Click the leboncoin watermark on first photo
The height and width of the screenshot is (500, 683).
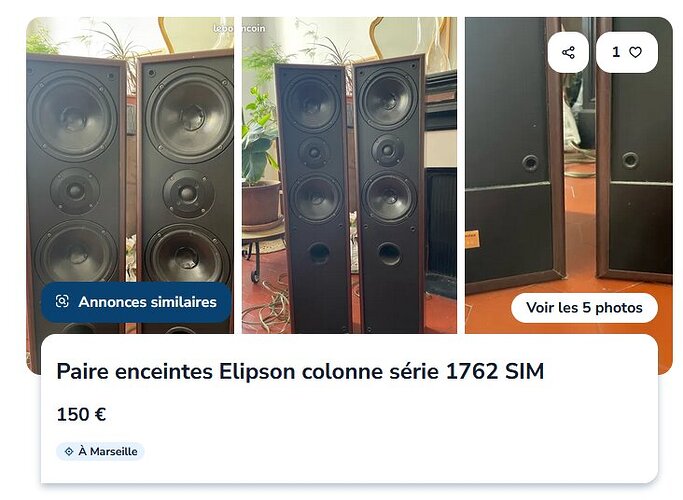(239, 28)
